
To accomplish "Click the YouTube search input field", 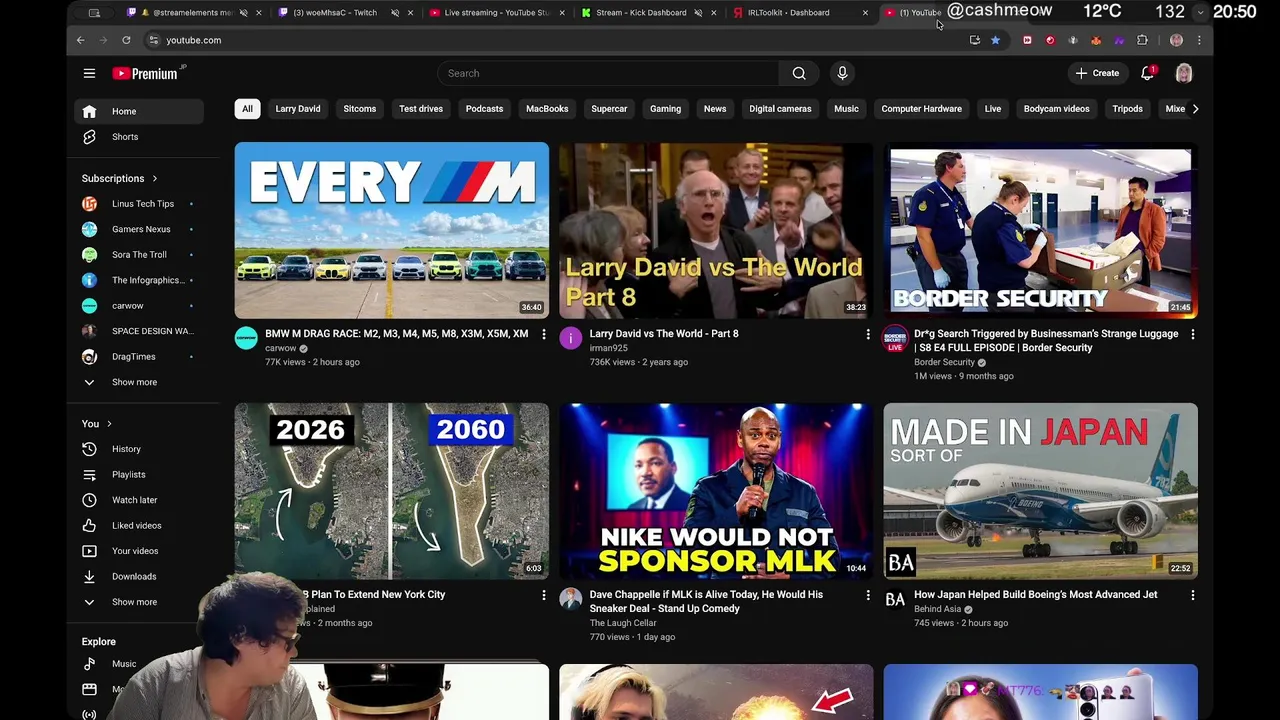I will (x=607, y=73).
